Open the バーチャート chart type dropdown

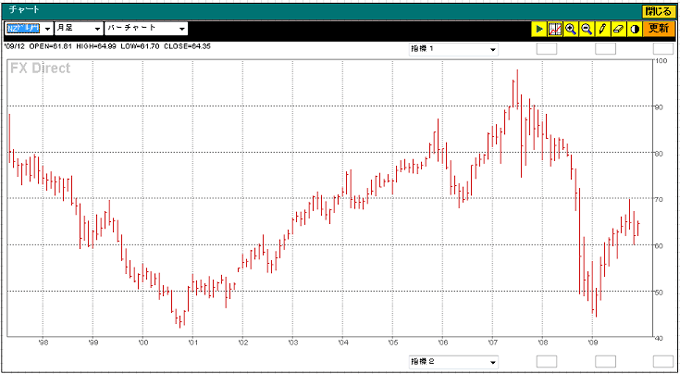pos(146,29)
